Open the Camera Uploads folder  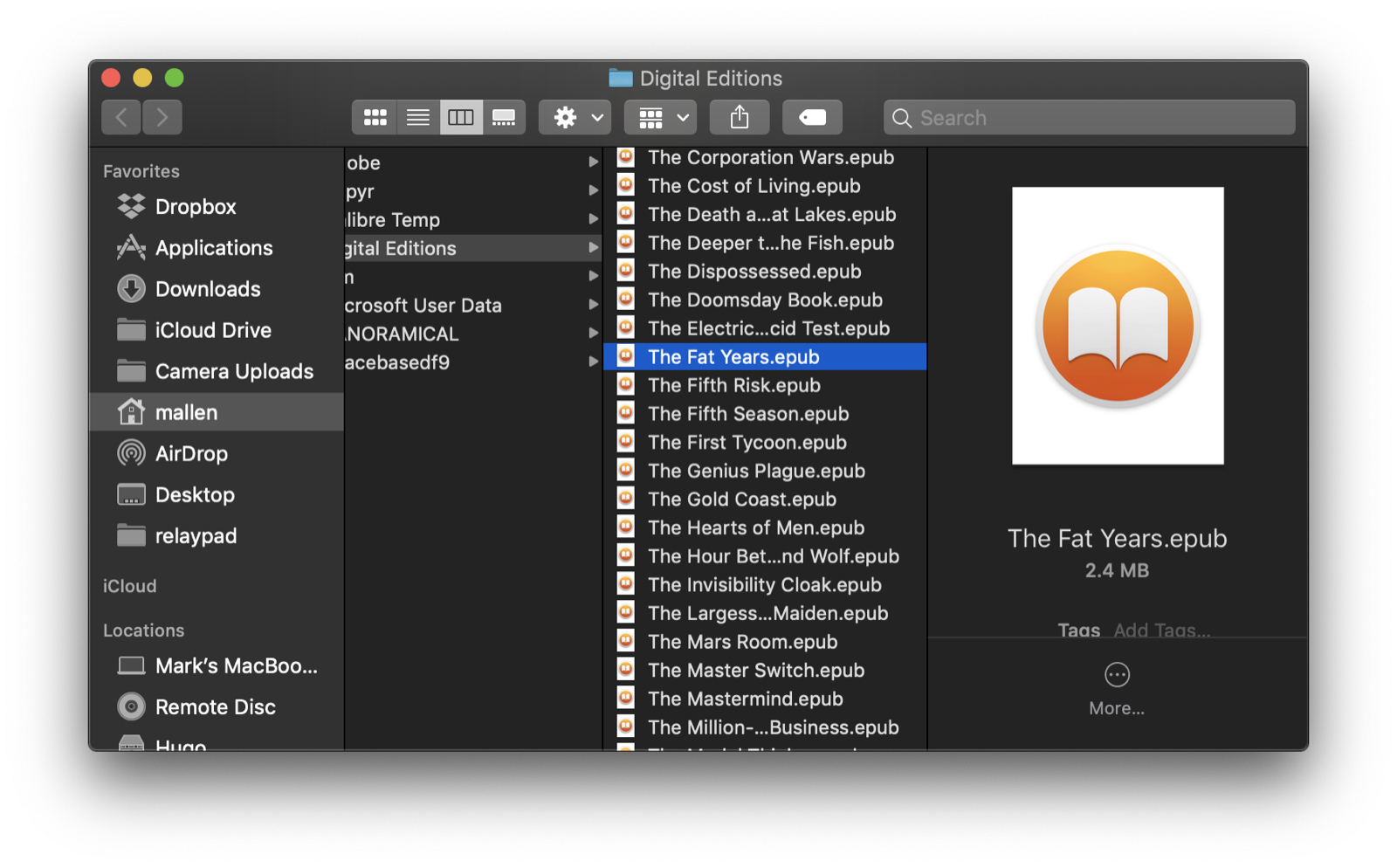(x=234, y=371)
